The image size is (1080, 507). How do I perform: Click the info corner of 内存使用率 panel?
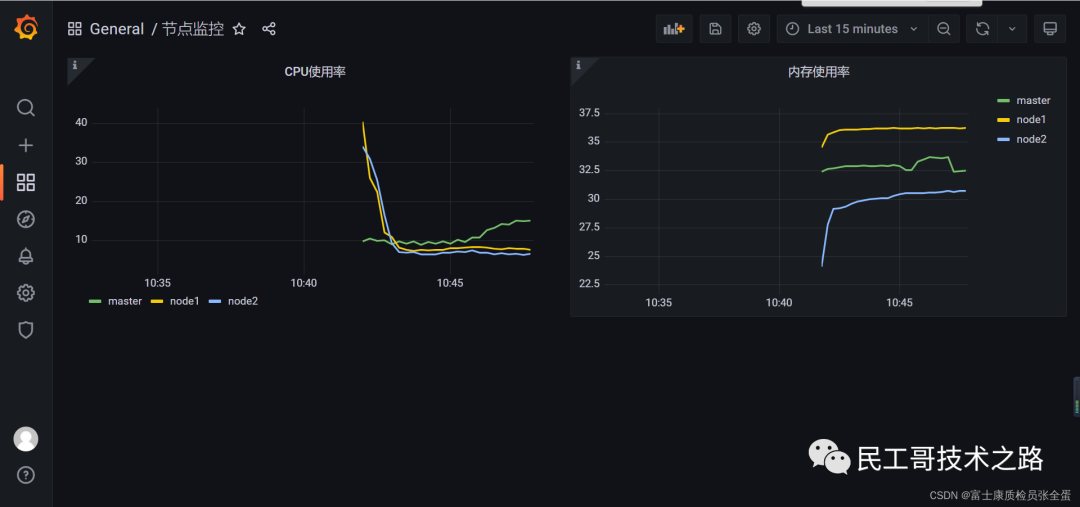(x=579, y=65)
